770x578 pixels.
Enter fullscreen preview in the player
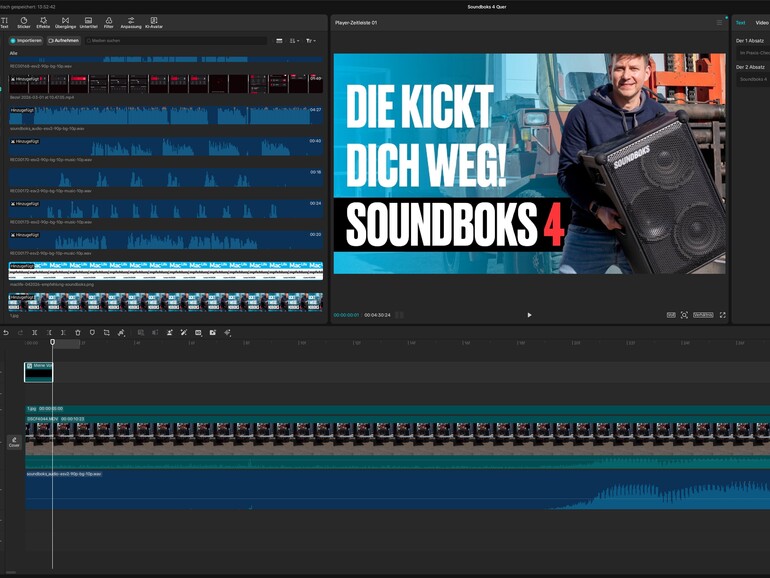point(722,315)
